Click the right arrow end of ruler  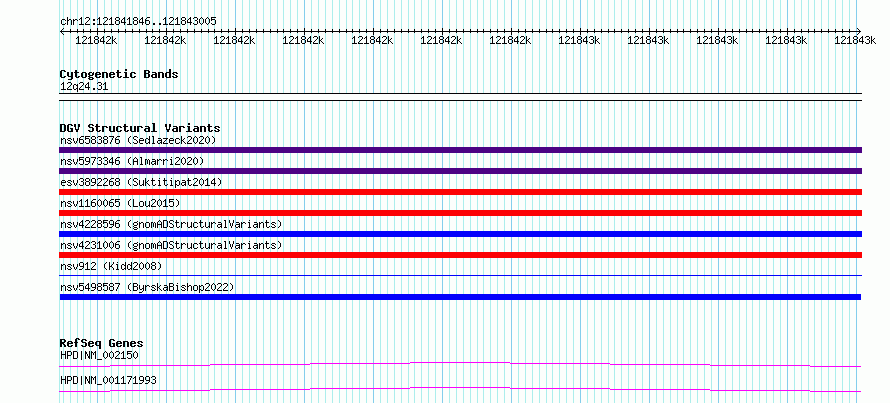pos(859,31)
